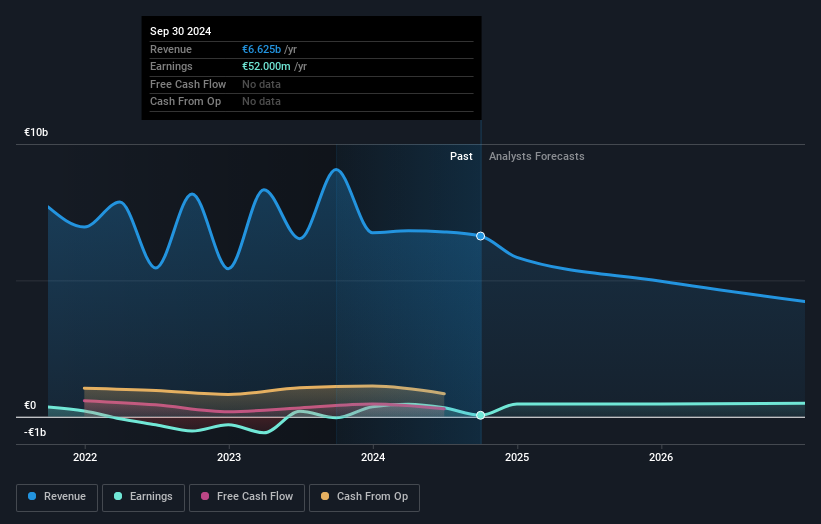Click the revenue data point on blue line
Viewport: 821px width, 524px height.
[x=480, y=236]
